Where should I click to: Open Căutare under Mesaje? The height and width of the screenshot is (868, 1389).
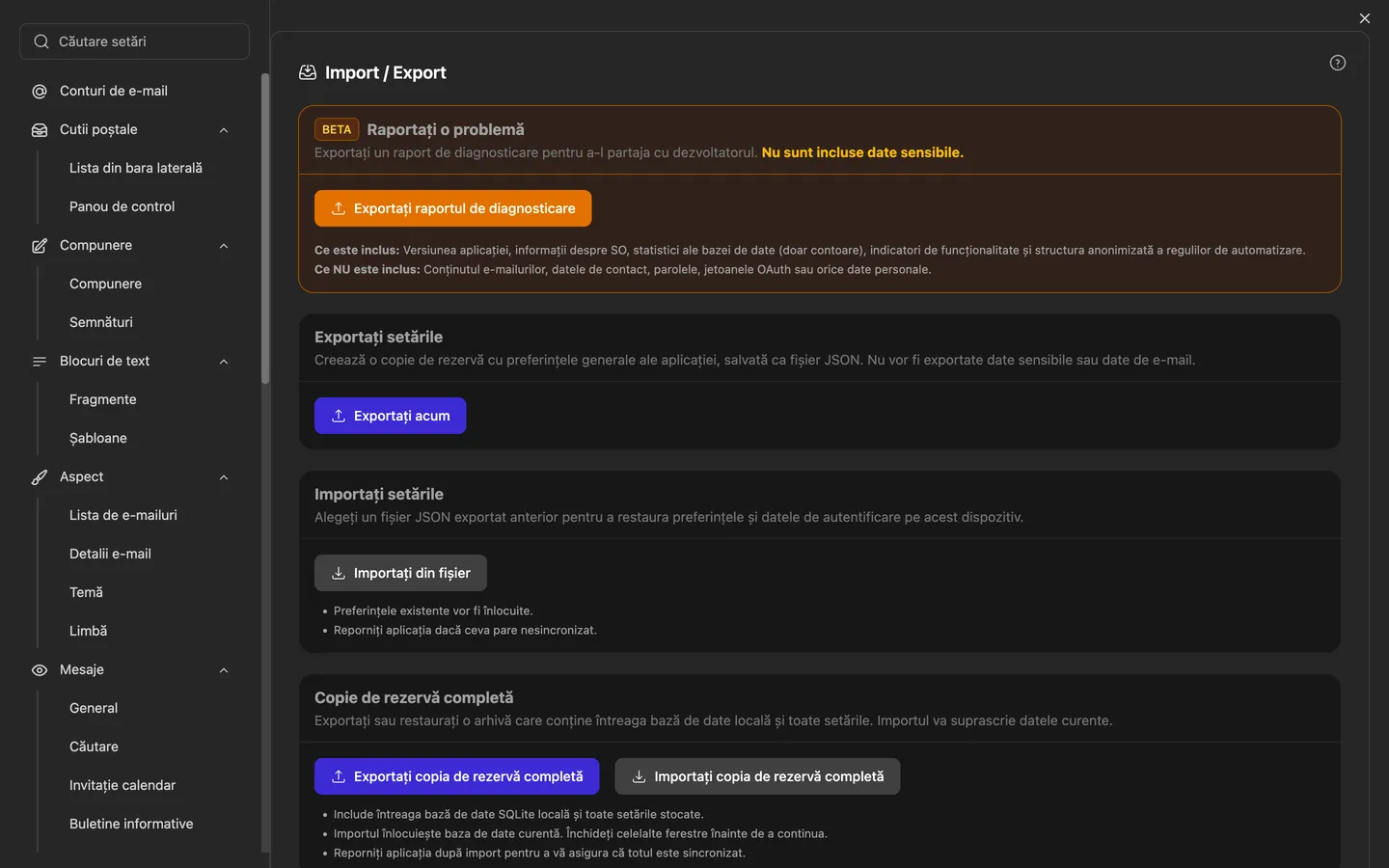(x=95, y=746)
